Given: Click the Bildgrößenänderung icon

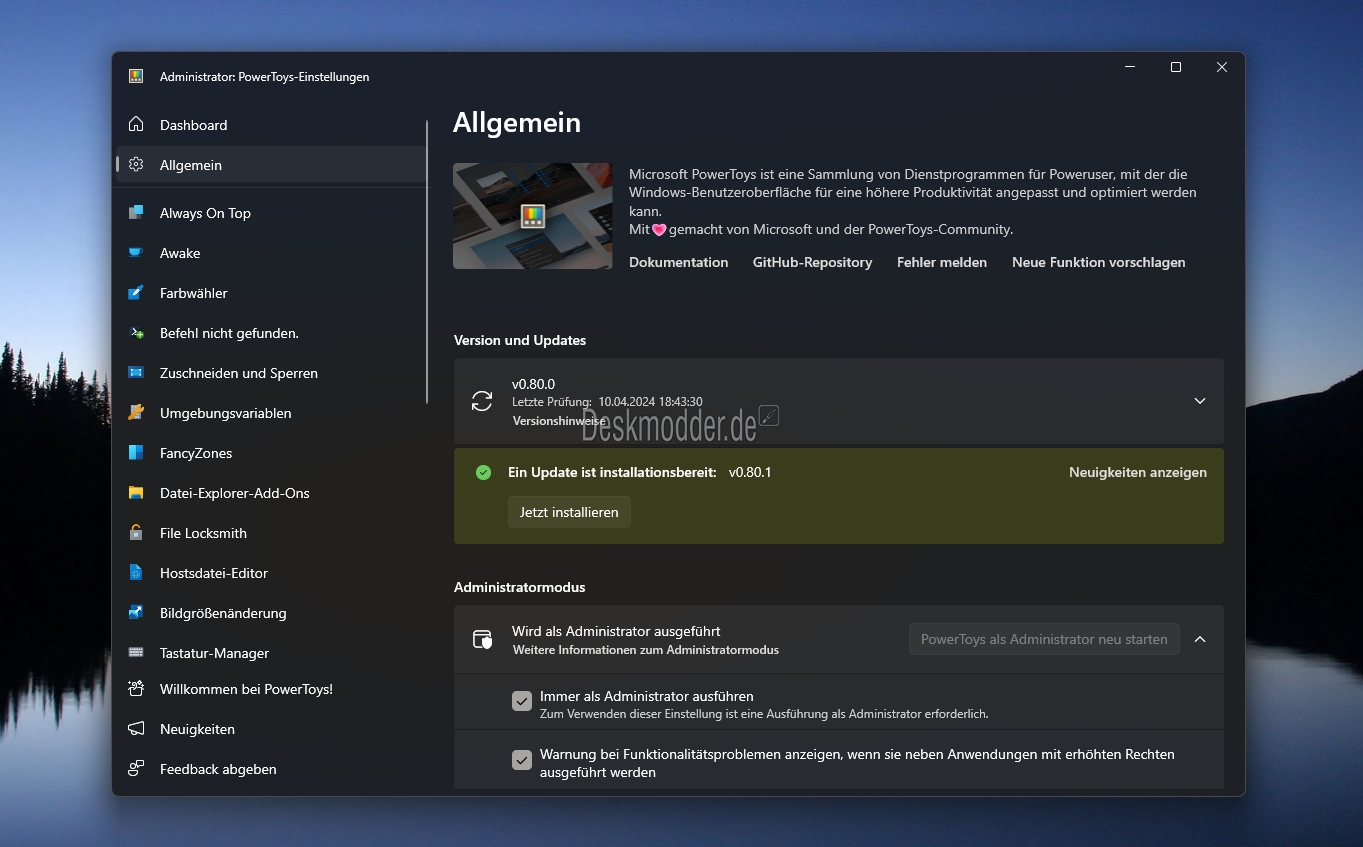Looking at the screenshot, I should click(x=136, y=612).
